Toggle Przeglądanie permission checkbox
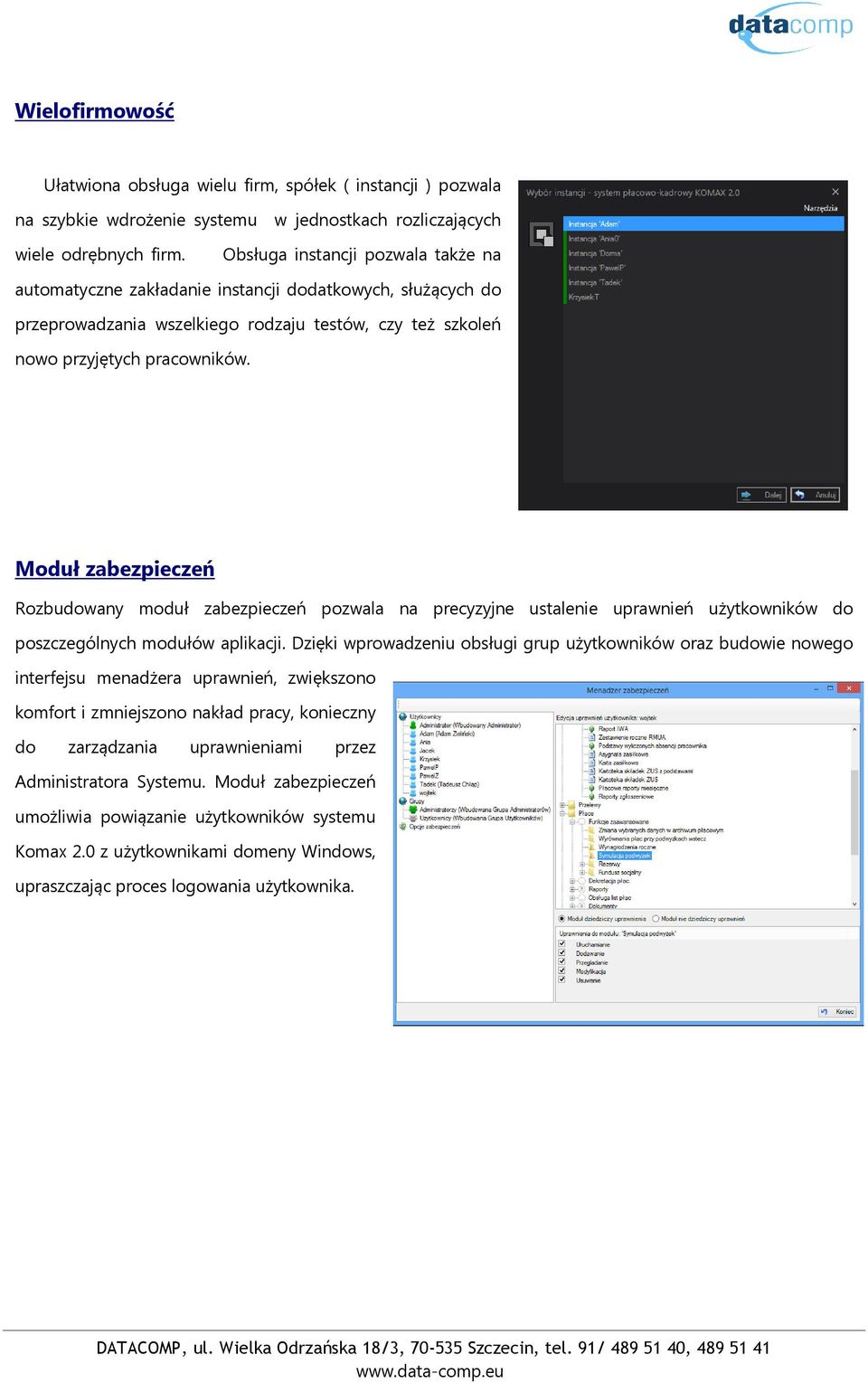The image size is (868, 1383). 562,961
